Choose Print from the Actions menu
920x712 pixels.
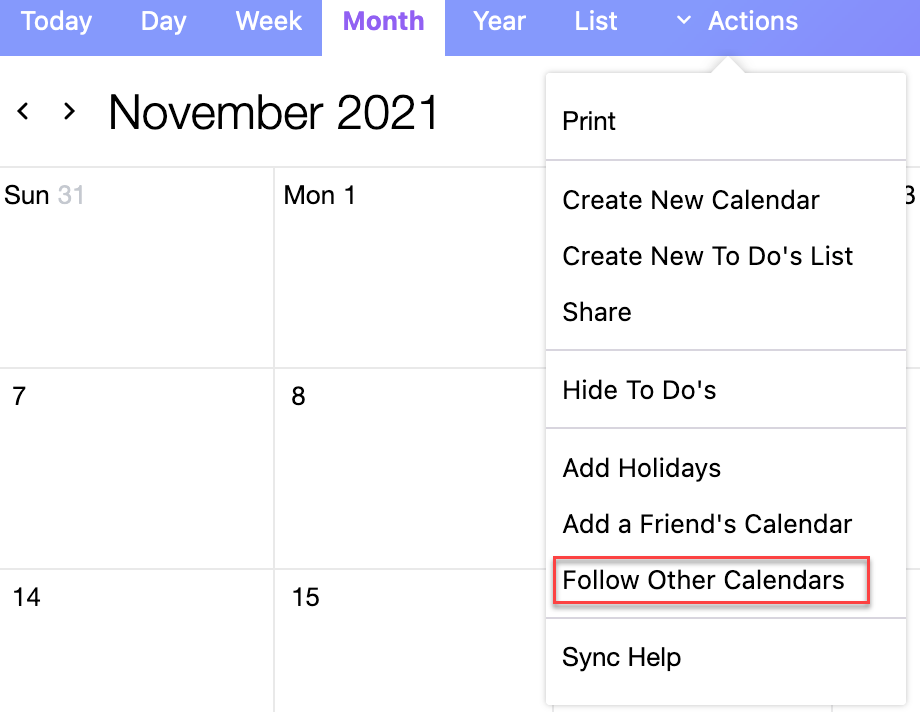tap(589, 121)
